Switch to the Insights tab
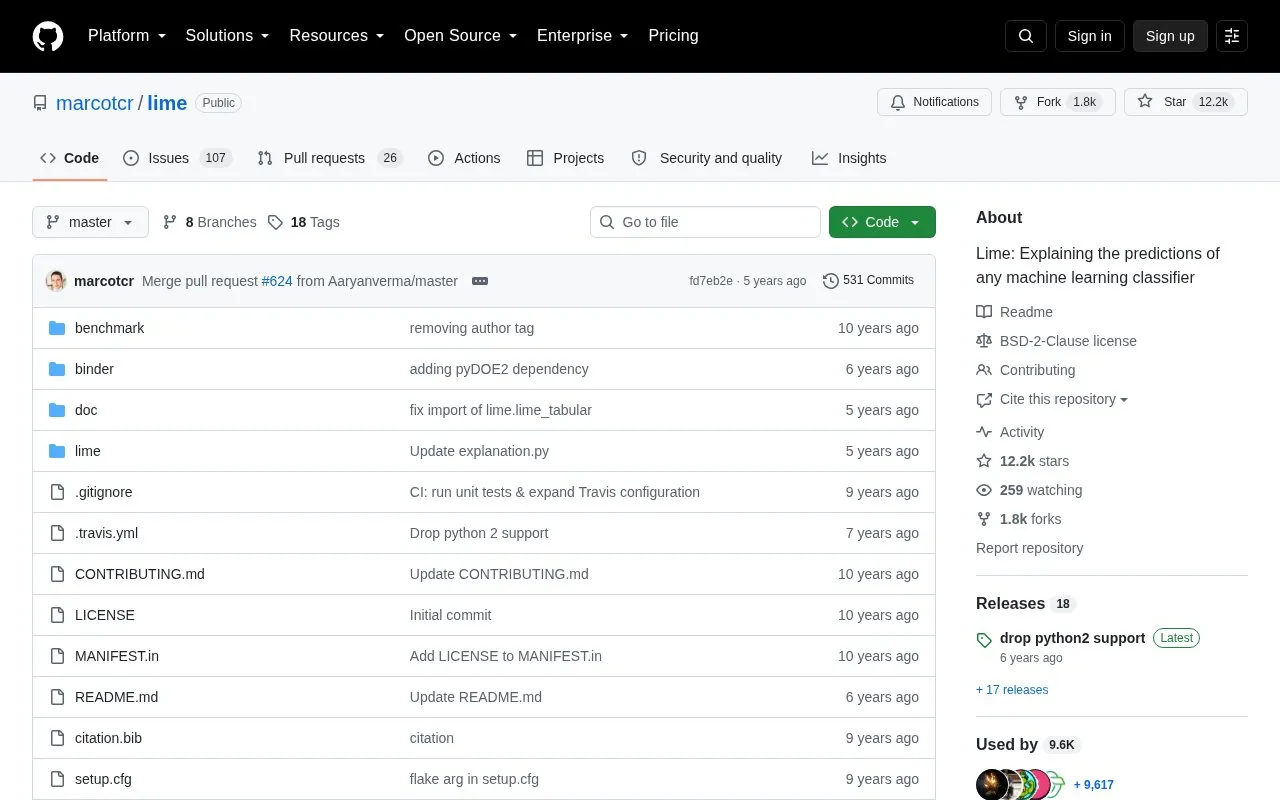The height and width of the screenshot is (800, 1280). click(849, 158)
